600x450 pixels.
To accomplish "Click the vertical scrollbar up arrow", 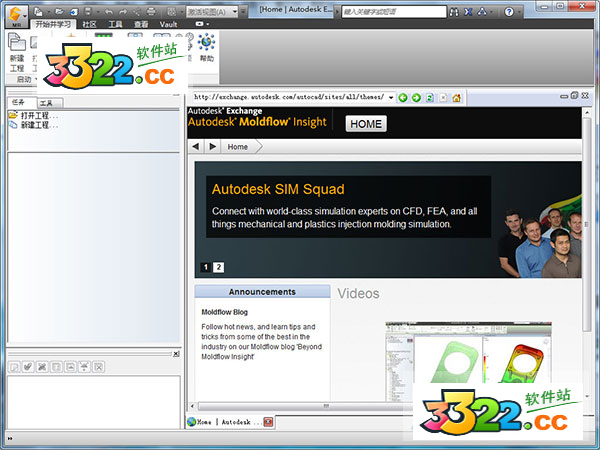I will click(x=587, y=112).
